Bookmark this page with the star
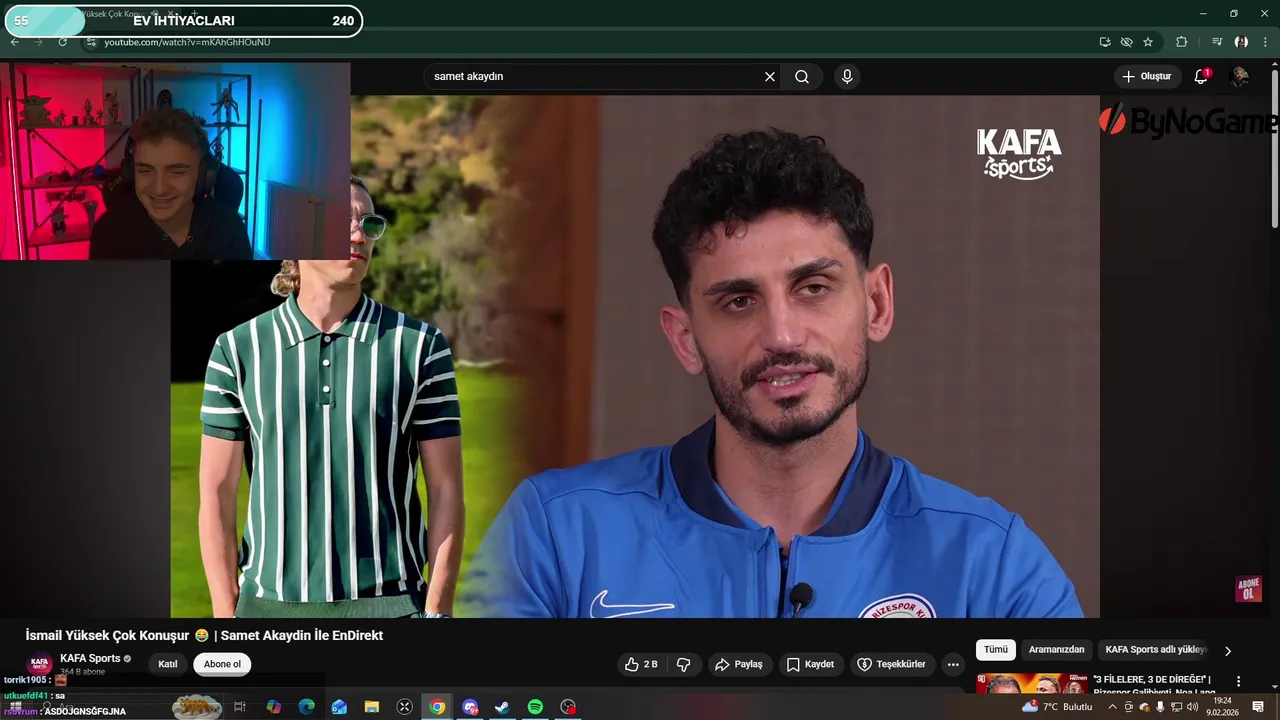 click(x=1148, y=42)
